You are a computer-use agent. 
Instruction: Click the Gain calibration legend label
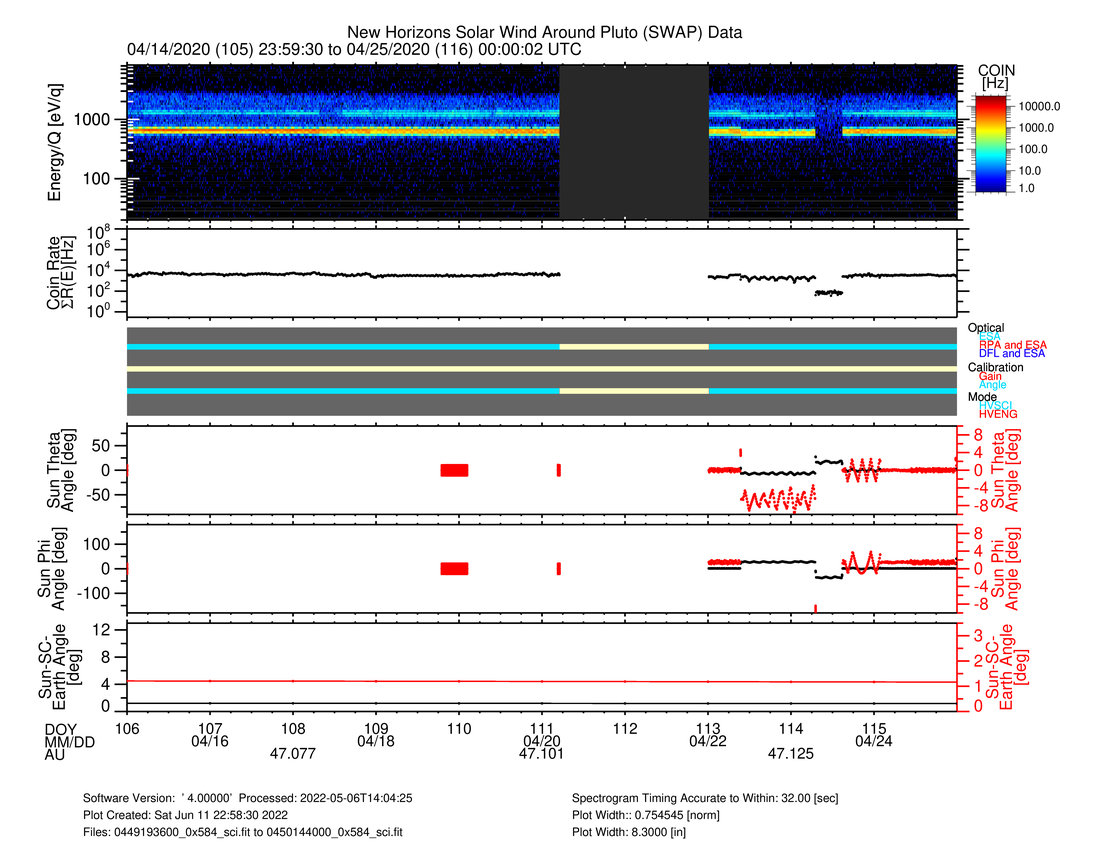[x=990, y=376]
